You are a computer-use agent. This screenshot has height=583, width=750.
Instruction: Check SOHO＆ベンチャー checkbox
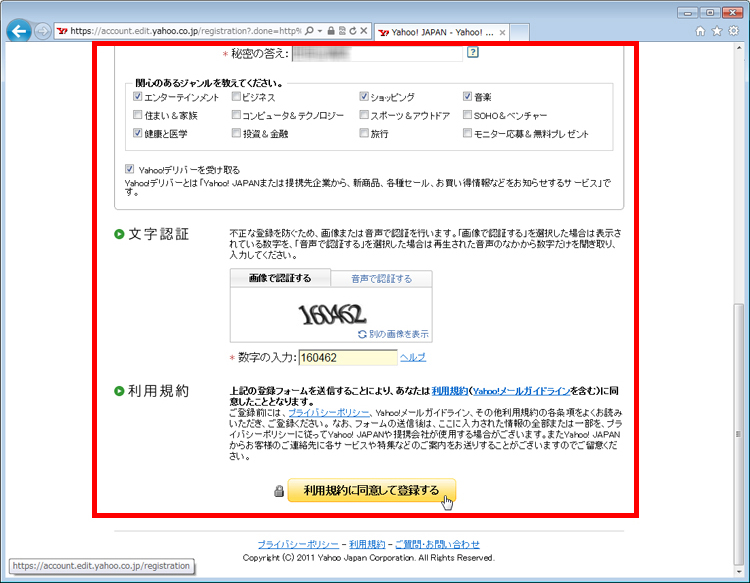coord(467,115)
